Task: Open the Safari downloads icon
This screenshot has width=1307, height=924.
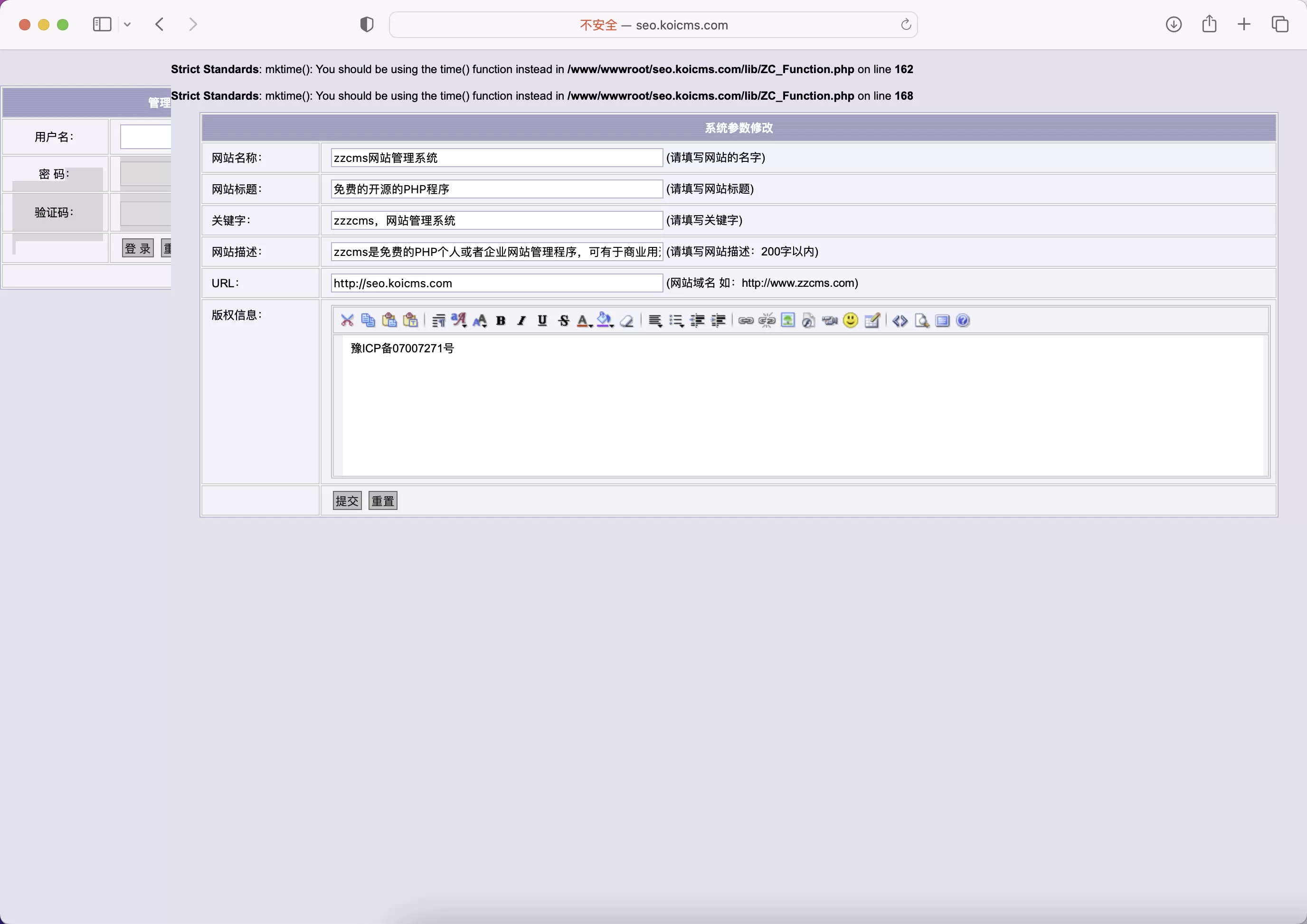Action: 1174,25
